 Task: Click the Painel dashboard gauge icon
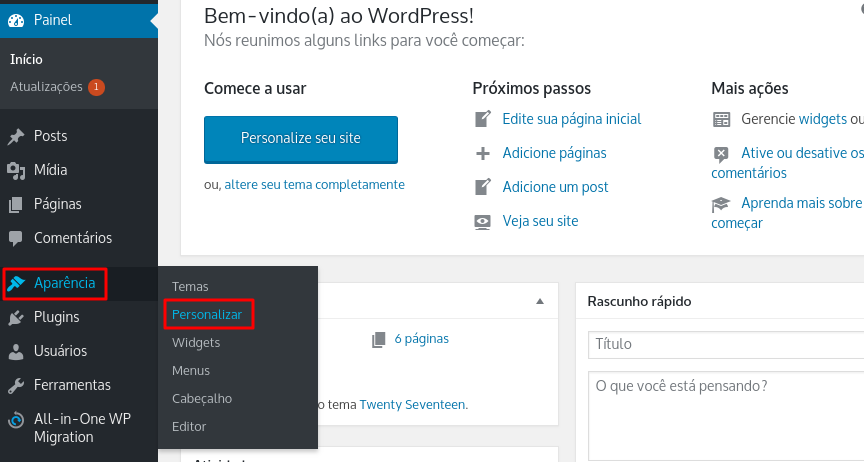click(16, 21)
